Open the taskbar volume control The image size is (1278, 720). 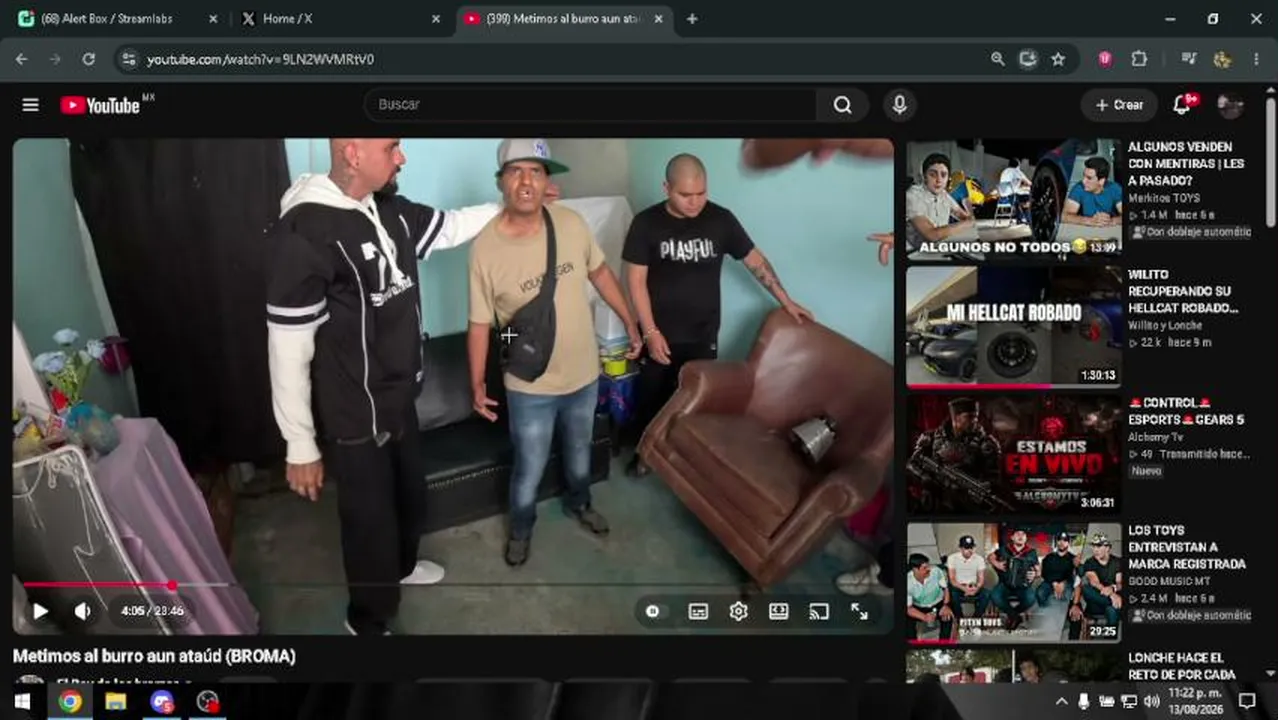pos(1151,701)
